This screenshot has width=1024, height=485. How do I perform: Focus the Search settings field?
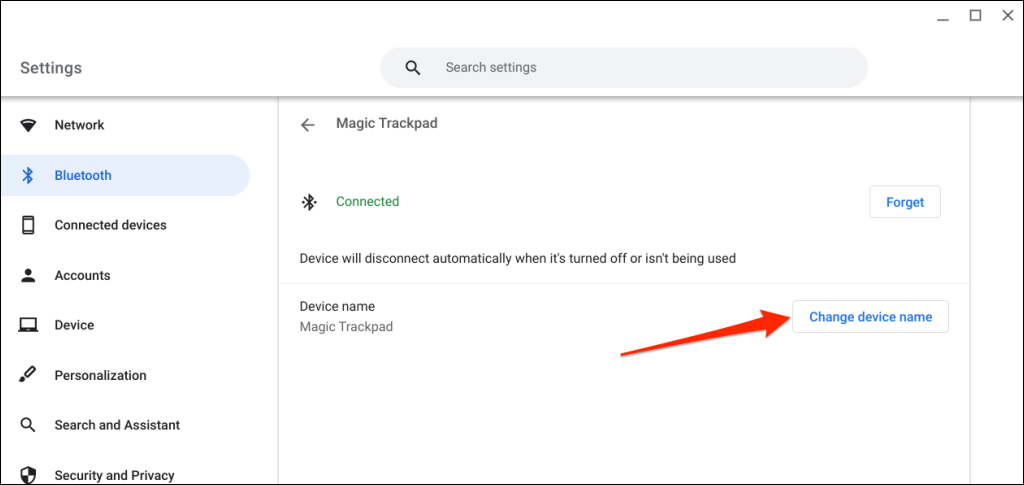(x=624, y=68)
